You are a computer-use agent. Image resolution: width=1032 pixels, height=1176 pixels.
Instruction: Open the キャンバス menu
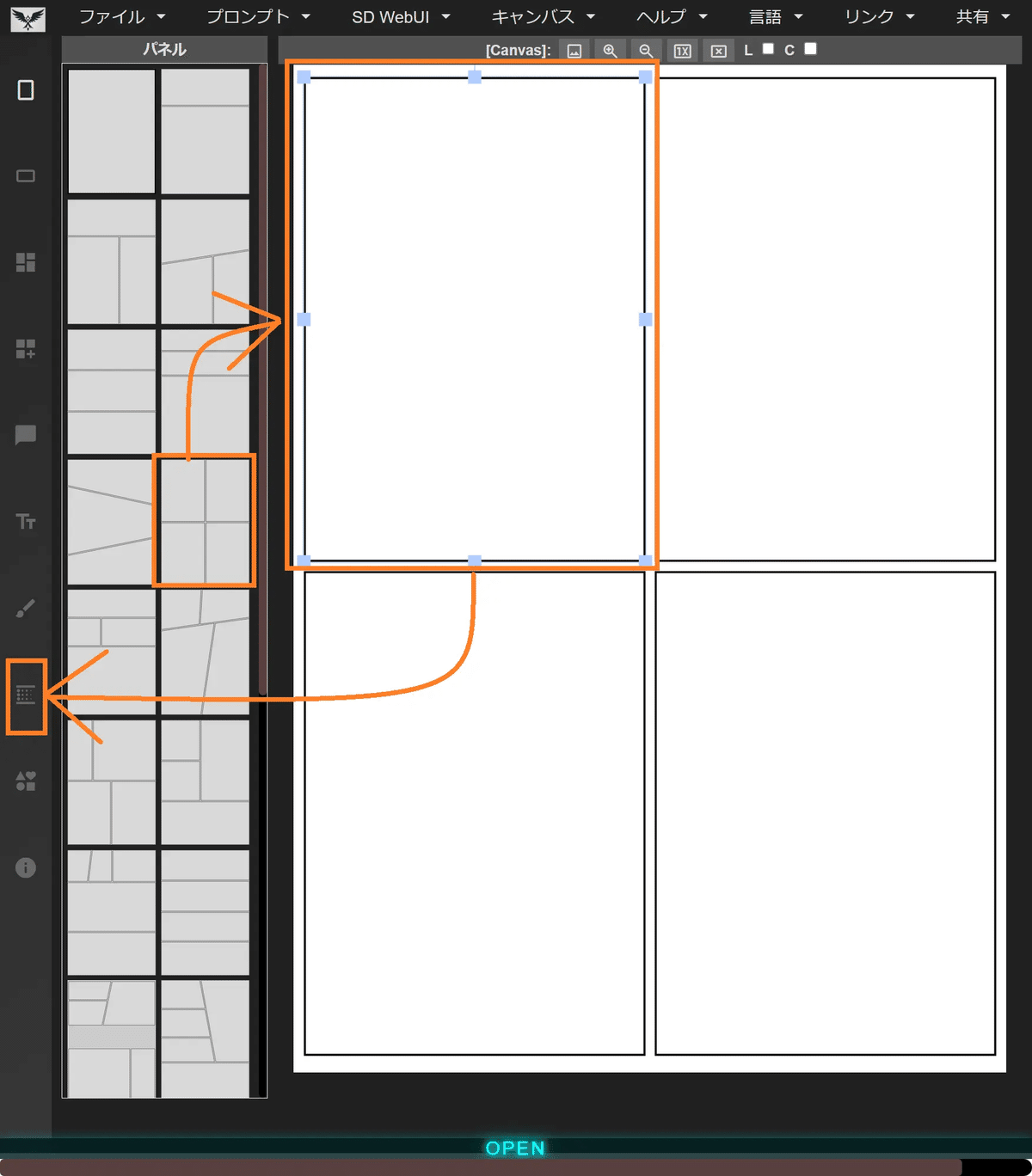point(543,16)
